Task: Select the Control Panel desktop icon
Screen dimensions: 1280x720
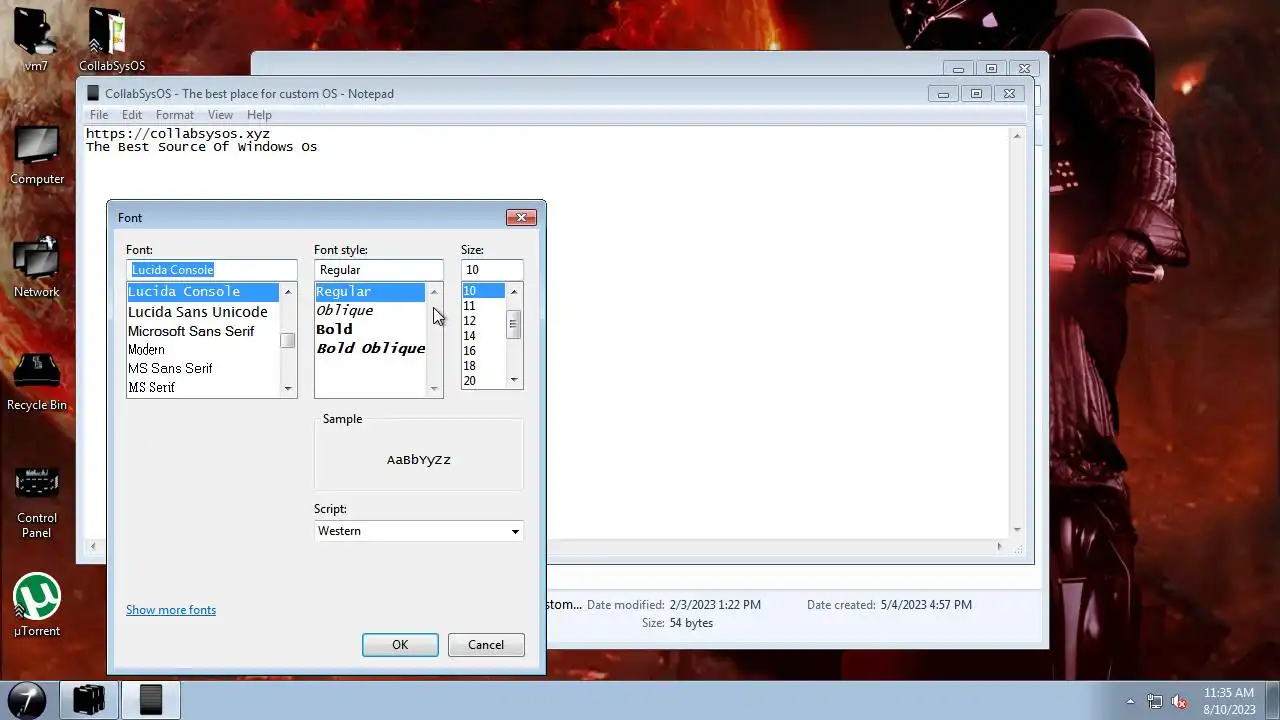Action: [x=37, y=502]
